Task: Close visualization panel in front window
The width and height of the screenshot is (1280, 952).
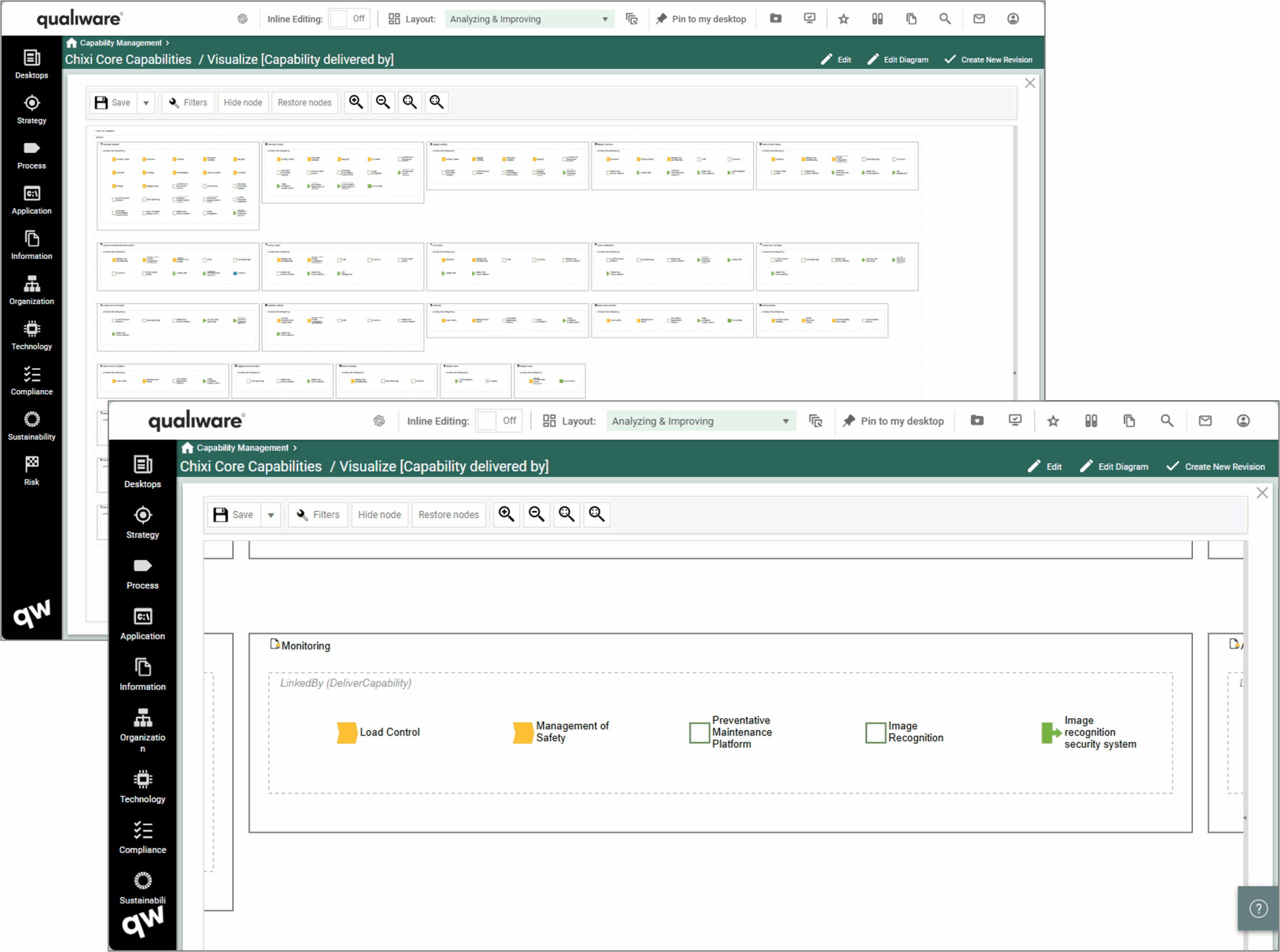Action: [x=1262, y=493]
